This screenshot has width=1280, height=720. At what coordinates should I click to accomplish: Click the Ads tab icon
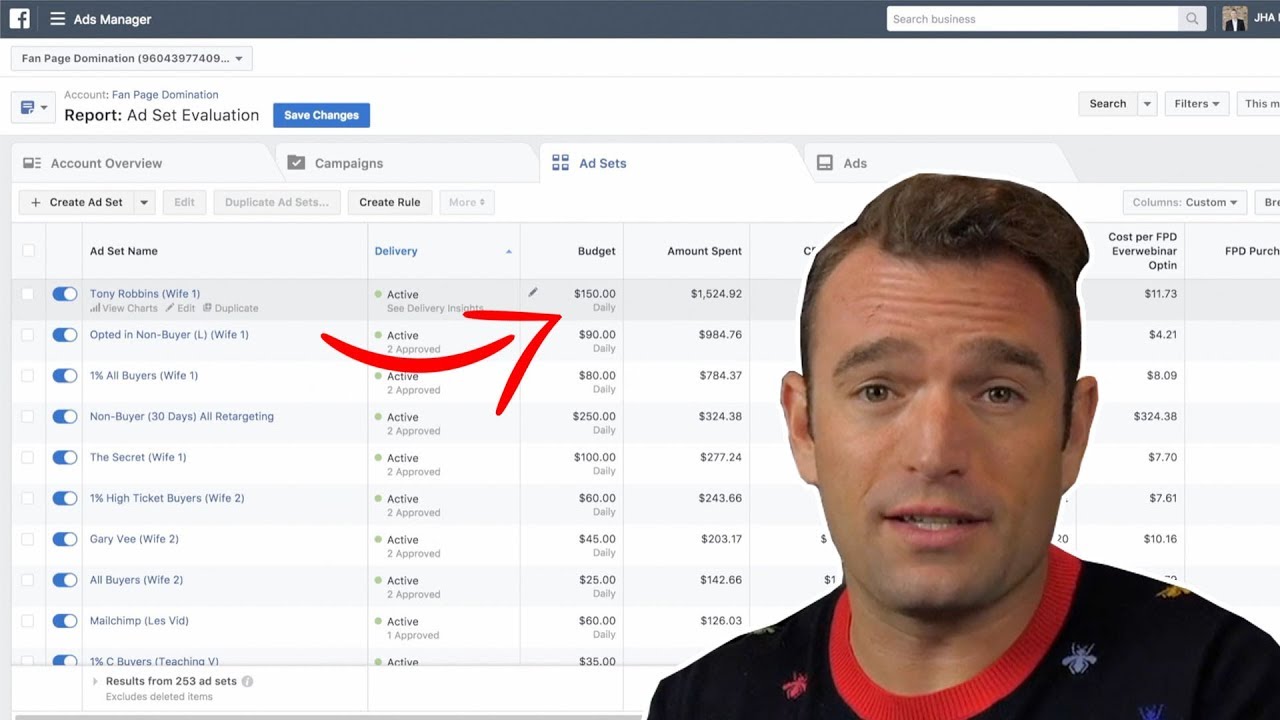(825, 163)
